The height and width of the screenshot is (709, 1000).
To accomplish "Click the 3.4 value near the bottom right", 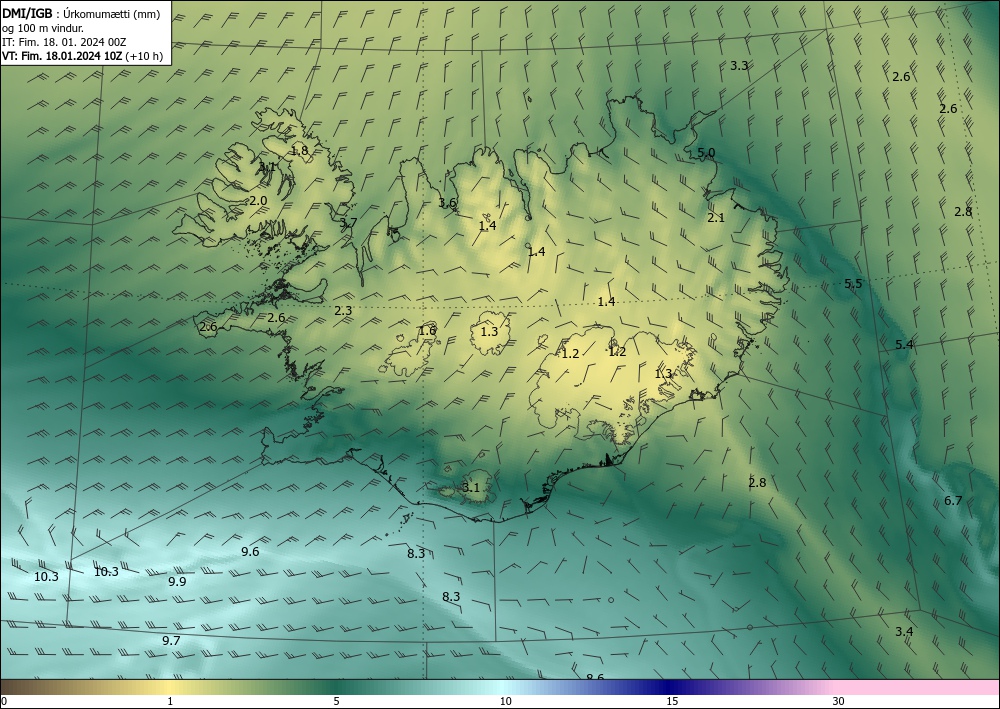I will point(904,632).
